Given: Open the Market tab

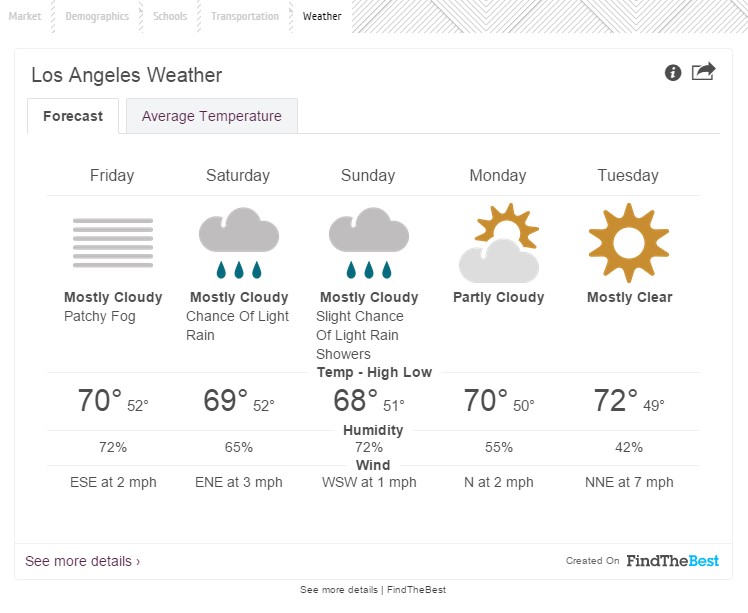Looking at the screenshot, I should (x=25, y=16).
